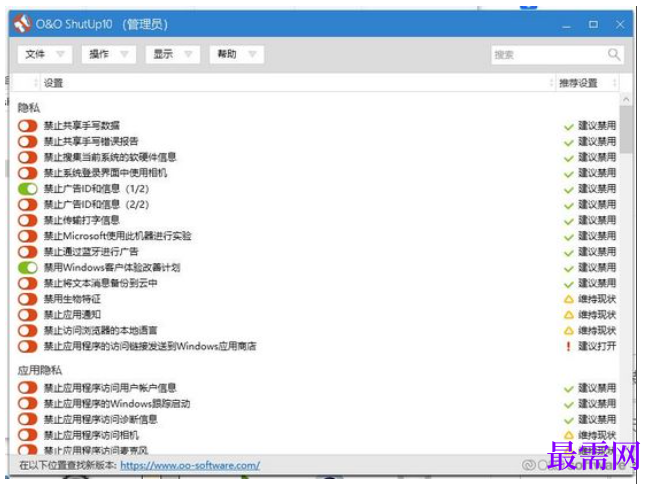Click checkmark icon for 禁止应用程序的Windows跟踪启动
Screen dimensions: 659x487
tap(569, 405)
